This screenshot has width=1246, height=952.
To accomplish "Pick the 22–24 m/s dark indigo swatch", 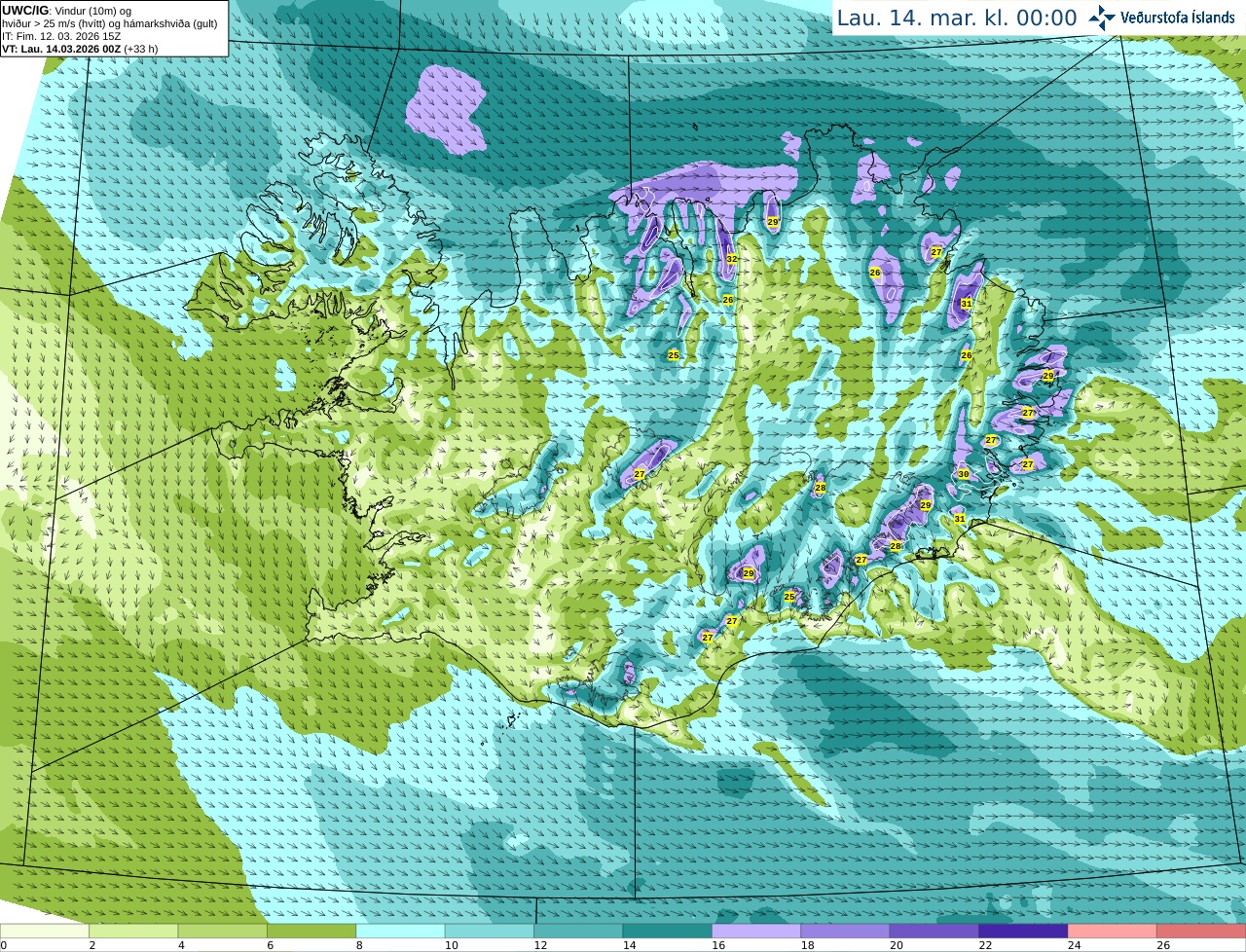I will [x=1023, y=932].
